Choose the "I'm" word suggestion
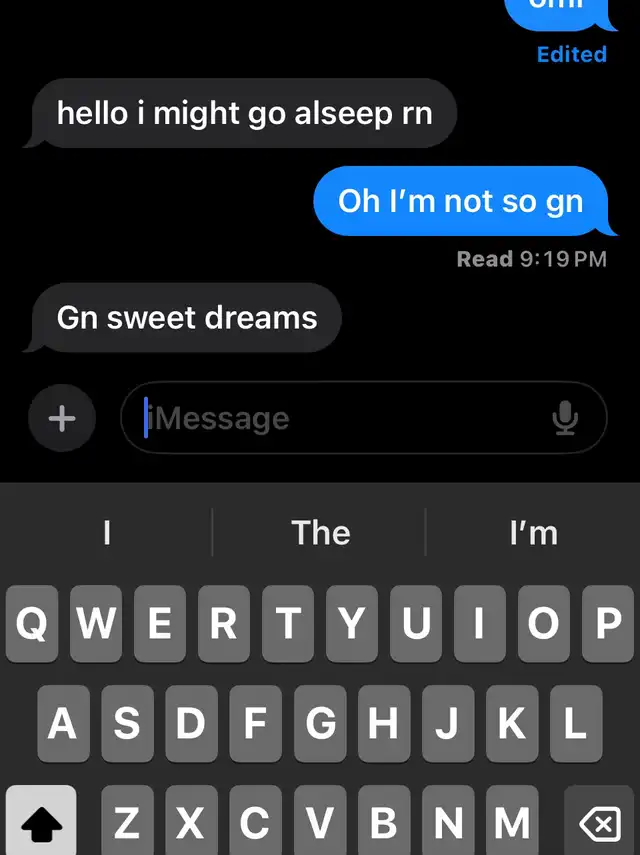Screen dimensions: 640x855 [x=534, y=532]
